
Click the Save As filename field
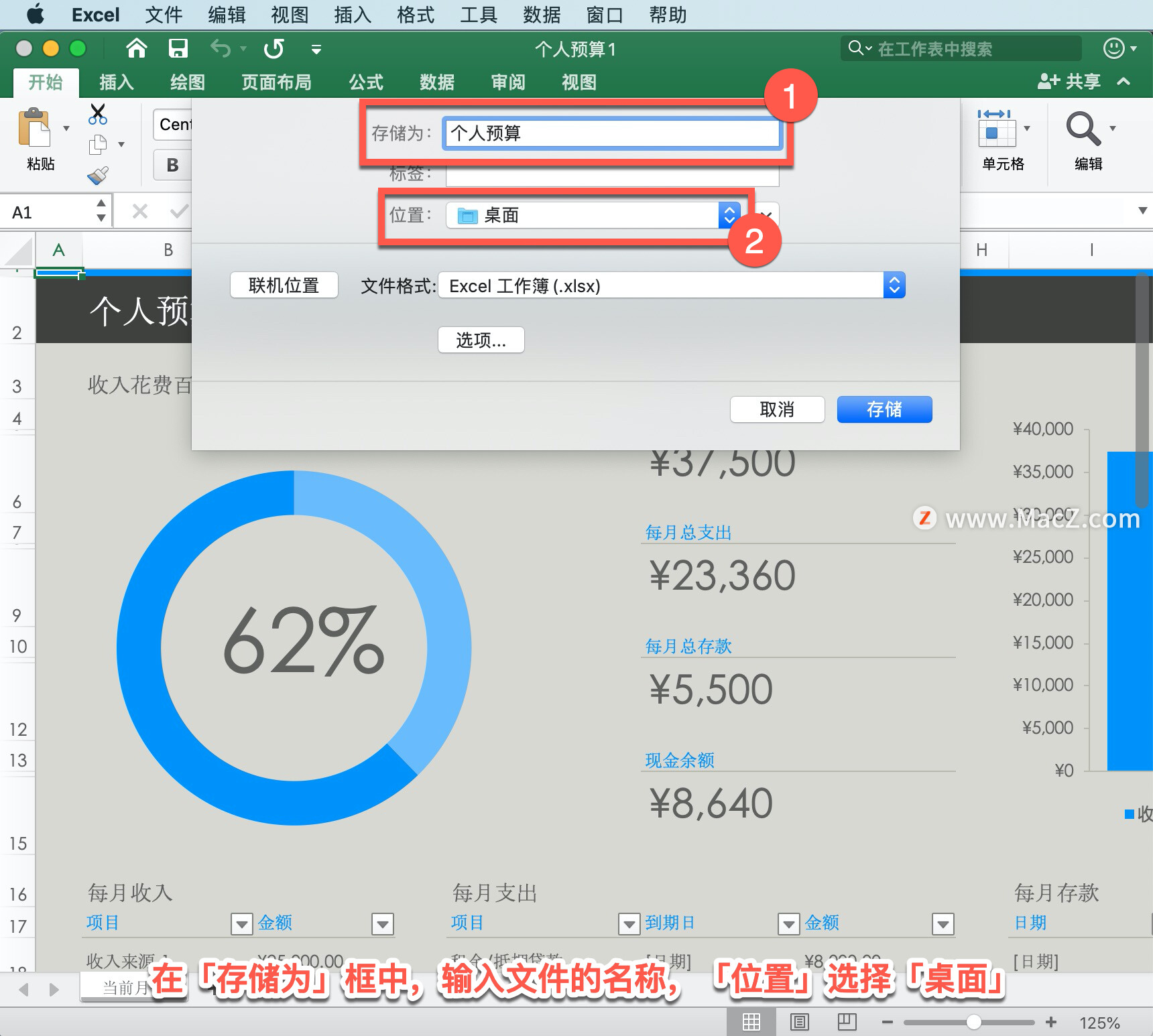point(612,133)
